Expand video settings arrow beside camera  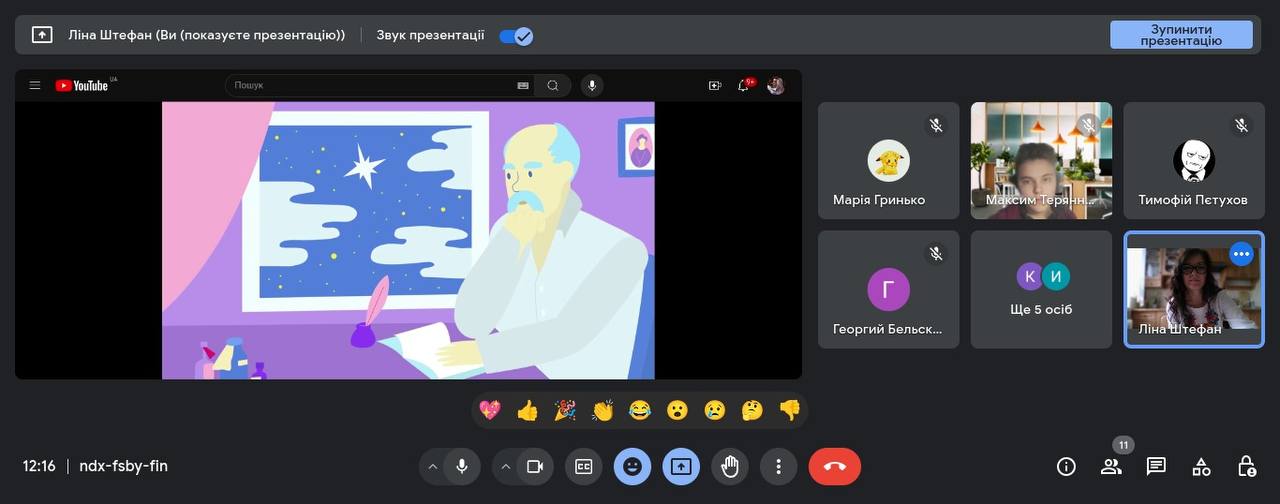[x=505, y=466]
